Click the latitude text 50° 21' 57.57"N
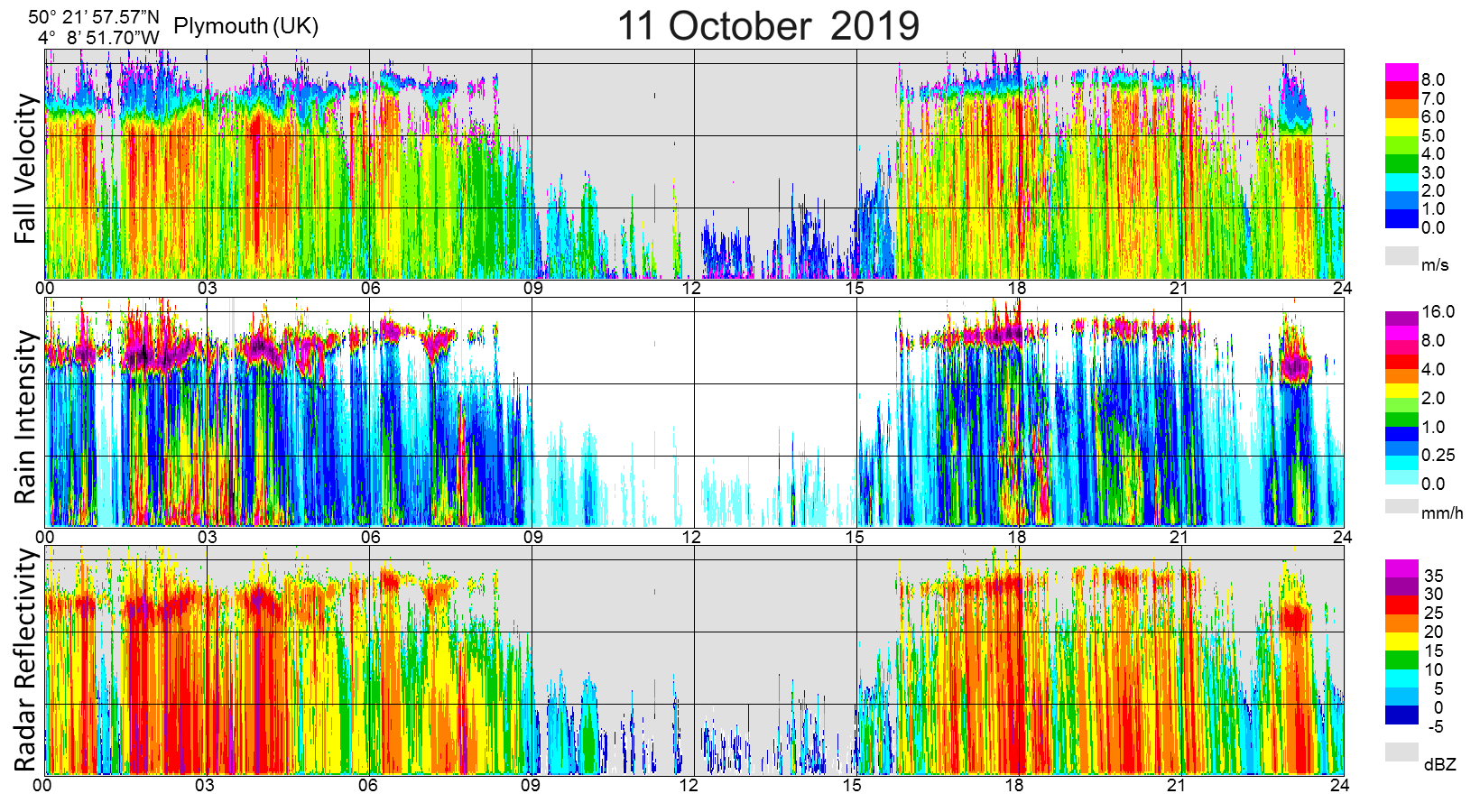1480x812 pixels. point(94,16)
